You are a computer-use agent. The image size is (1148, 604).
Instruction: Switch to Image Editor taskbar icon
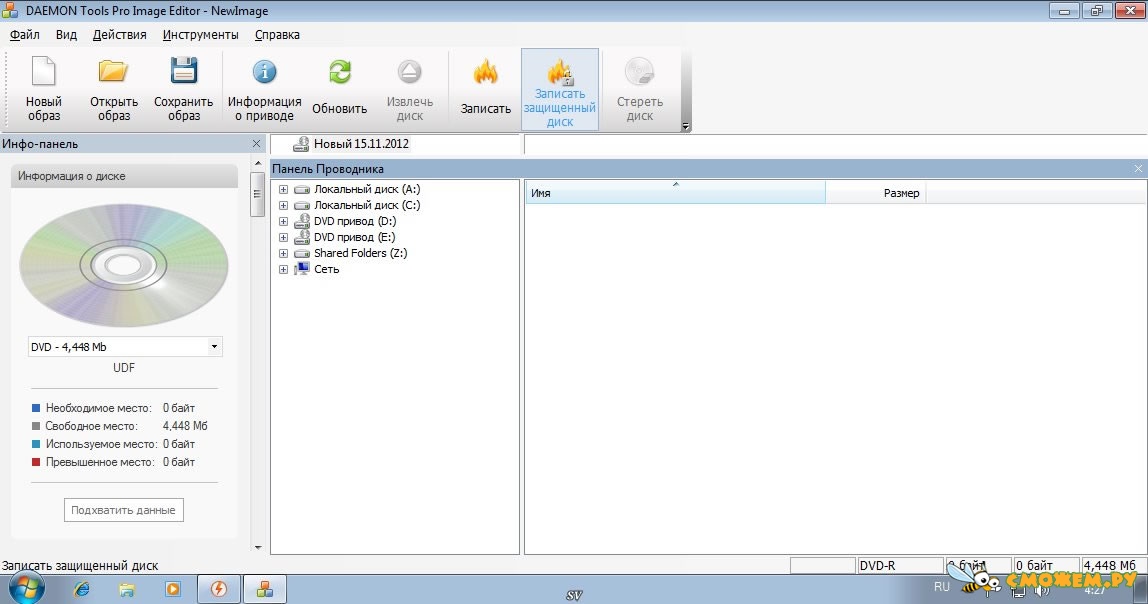[264, 589]
